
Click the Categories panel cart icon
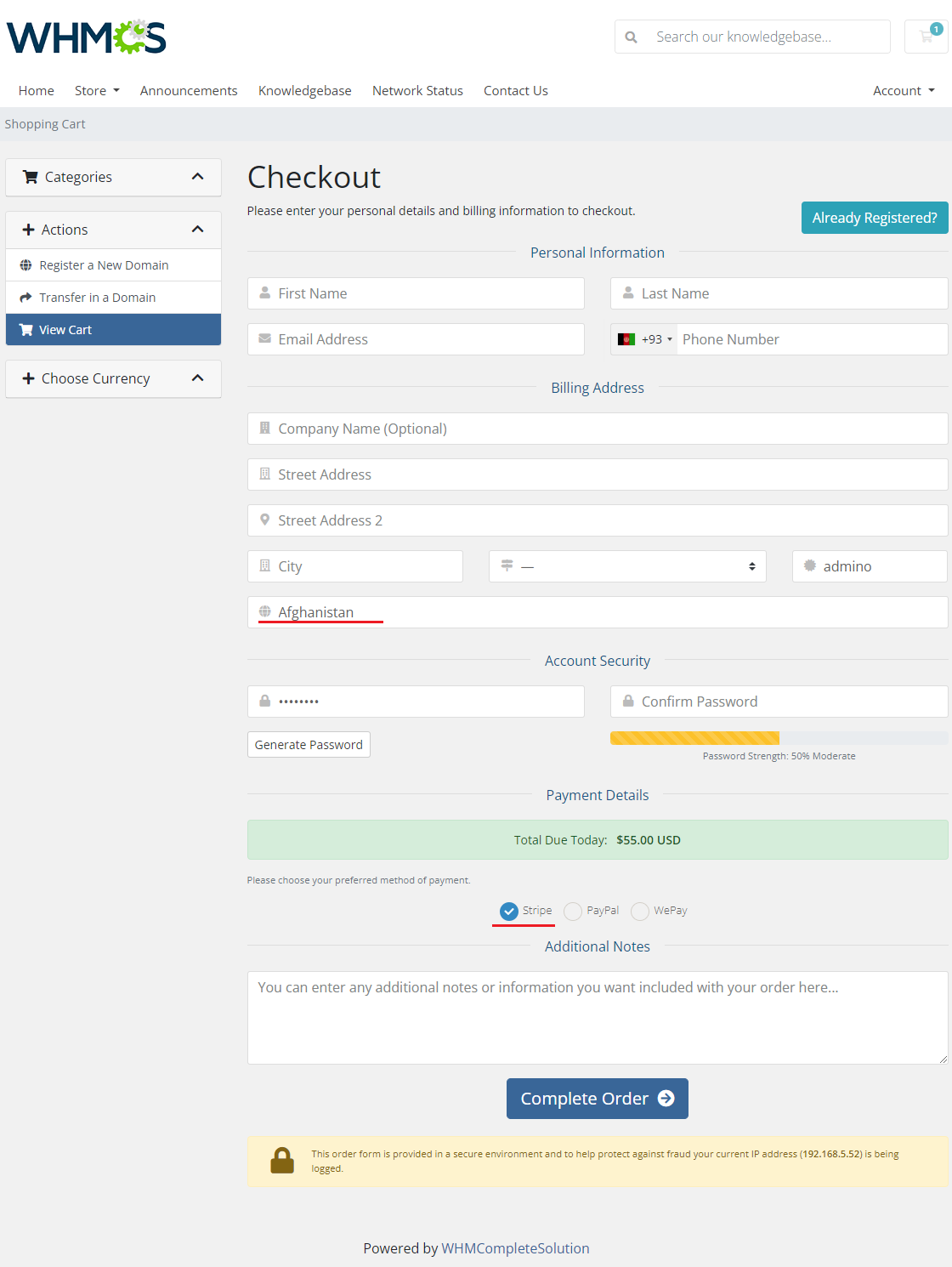pyautogui.click(x=31, y=177)
